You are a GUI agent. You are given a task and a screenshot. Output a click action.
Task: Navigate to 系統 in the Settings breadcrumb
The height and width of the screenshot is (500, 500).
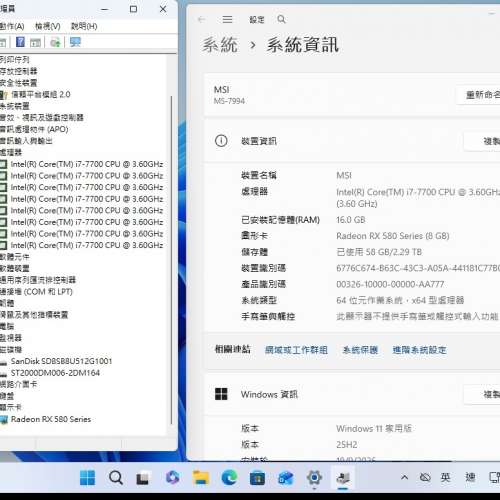(220, 45)
